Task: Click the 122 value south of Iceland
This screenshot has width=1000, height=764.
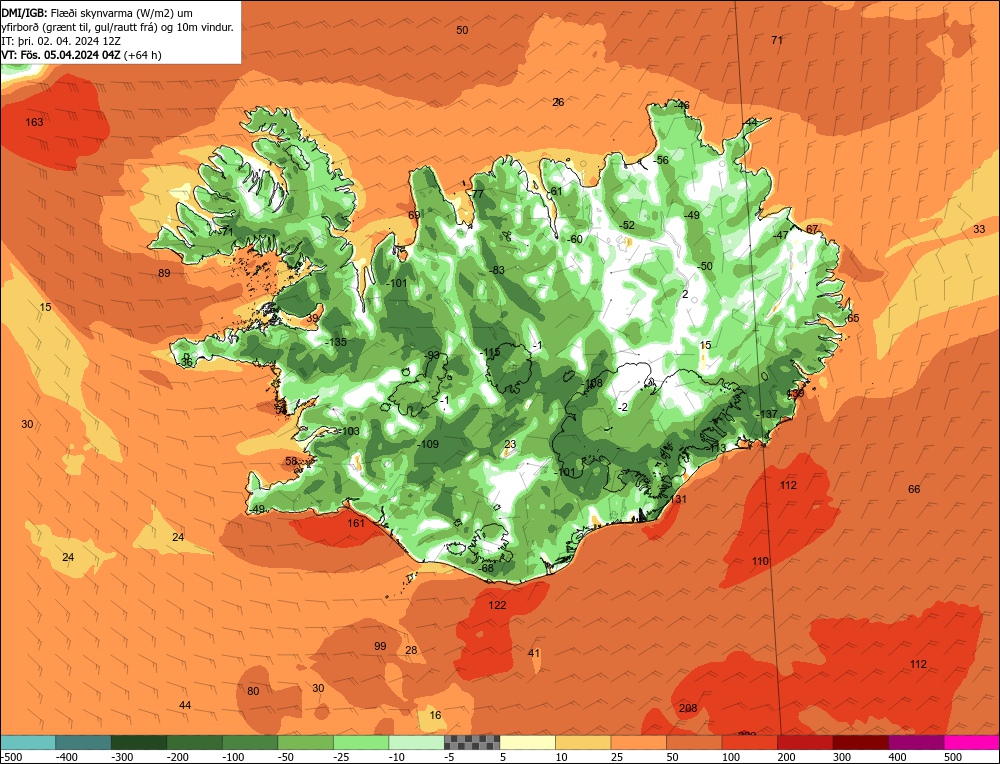Action: pos(497,605)
